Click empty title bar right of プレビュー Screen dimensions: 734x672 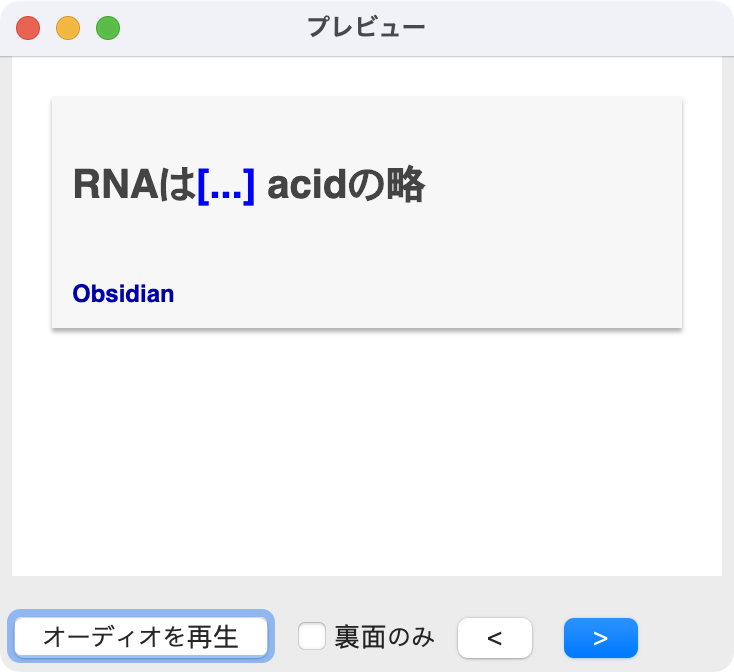(580, 27)
